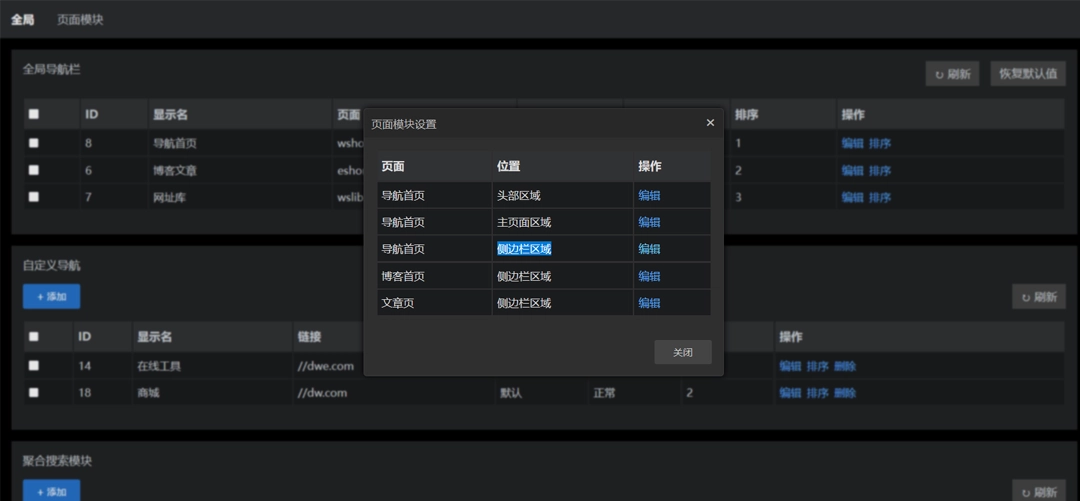
Task: Select the 在线工具 row checkbox
Action: 34,366
